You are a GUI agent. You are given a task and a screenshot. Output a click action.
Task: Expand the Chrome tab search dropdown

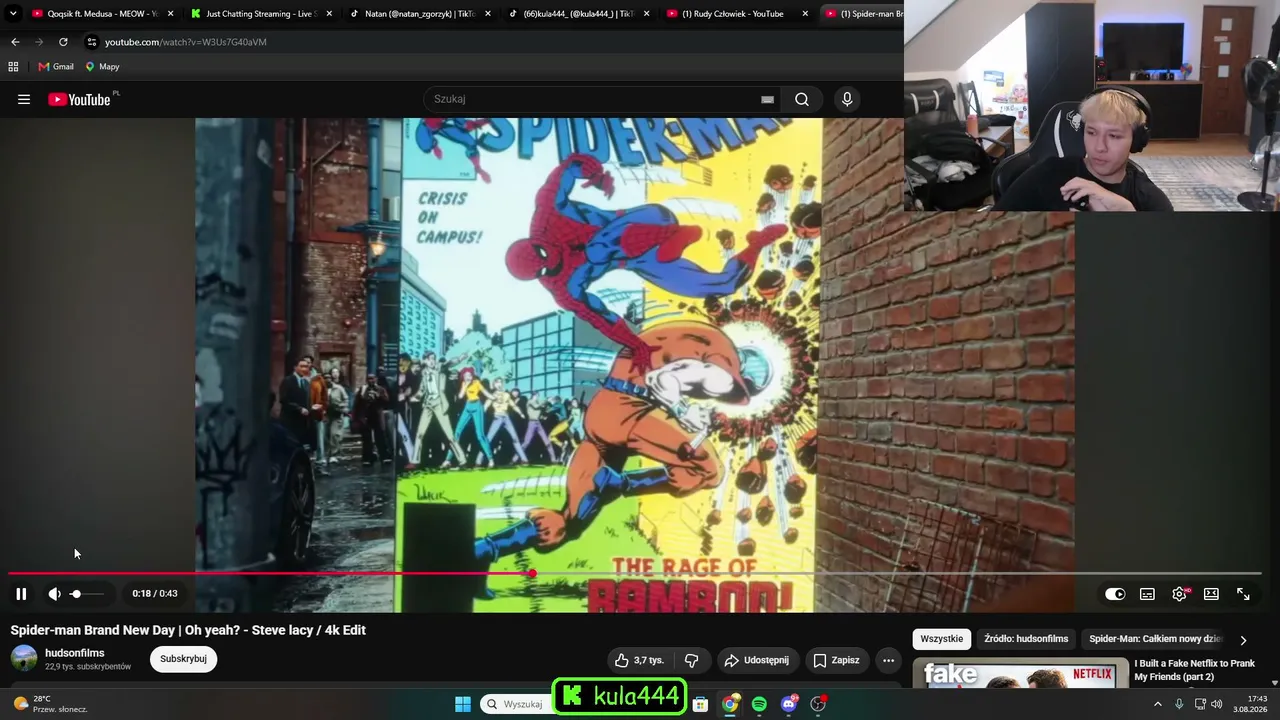point(13,14)
